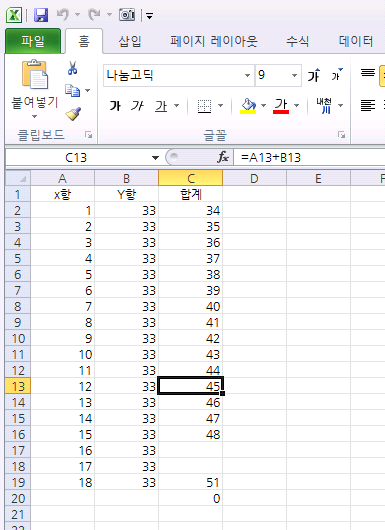Decrease font size with the small 가 button

tap(337, 75)
